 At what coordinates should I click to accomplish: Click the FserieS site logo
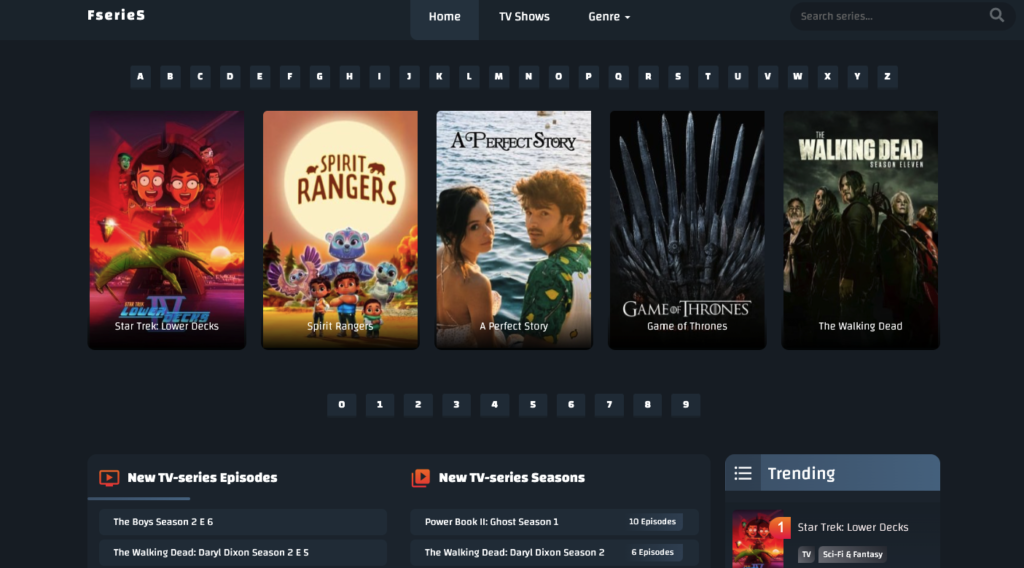tap(116, 16)
